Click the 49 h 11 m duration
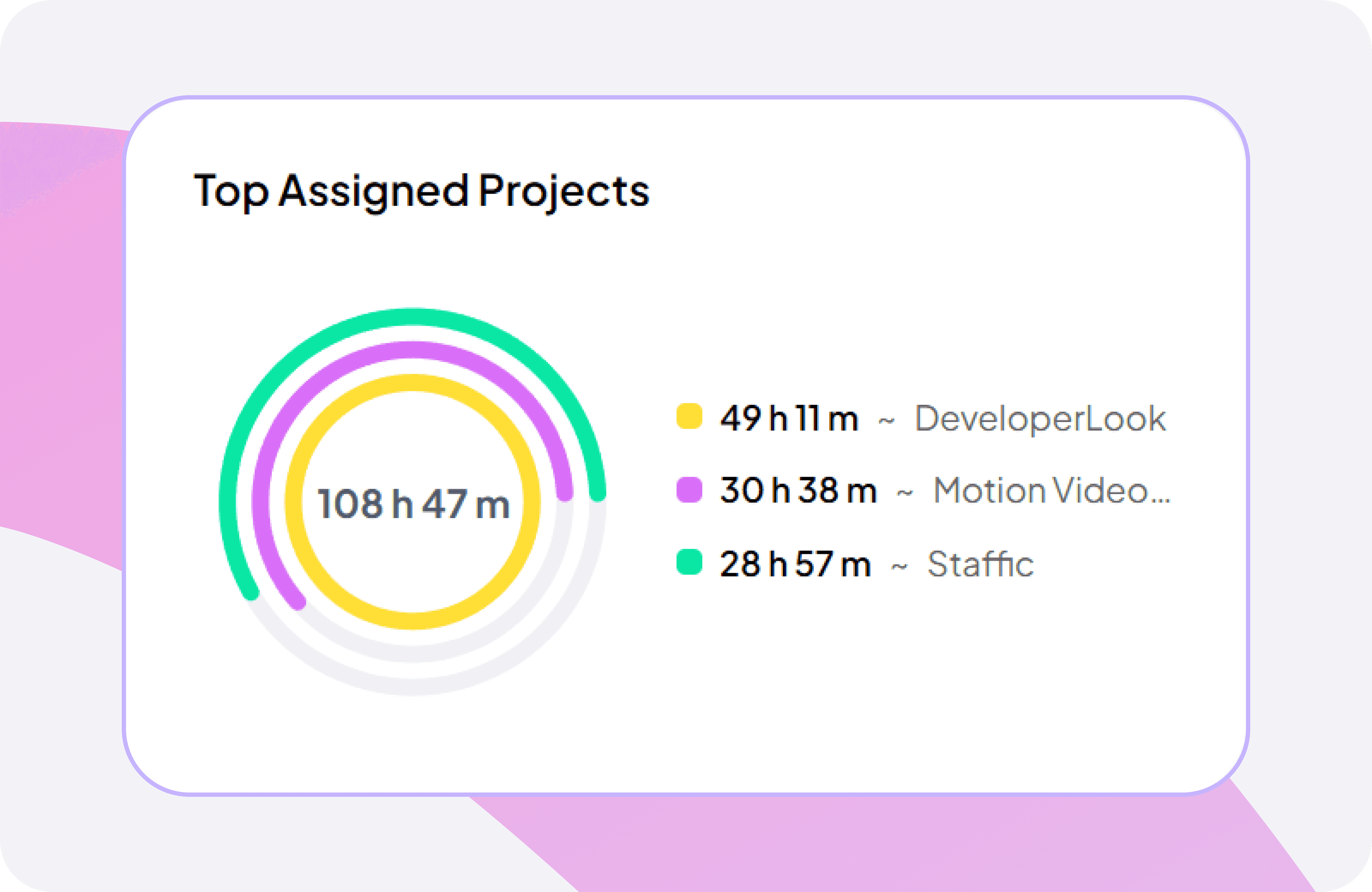The height and width of the screenshot is (892, 1372). click(x=789, y=418)
